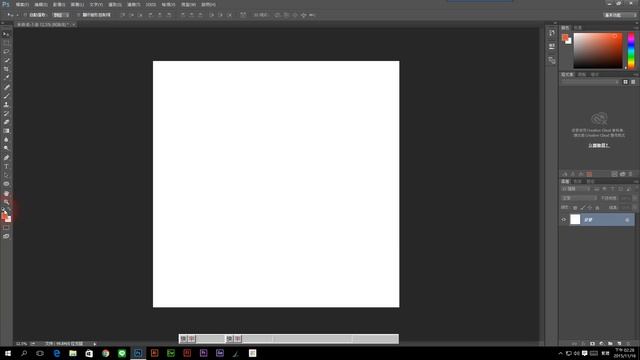Open the Filter menu
Image resolution: width=640 pixels, height=360 pixels.
[133, 4]
